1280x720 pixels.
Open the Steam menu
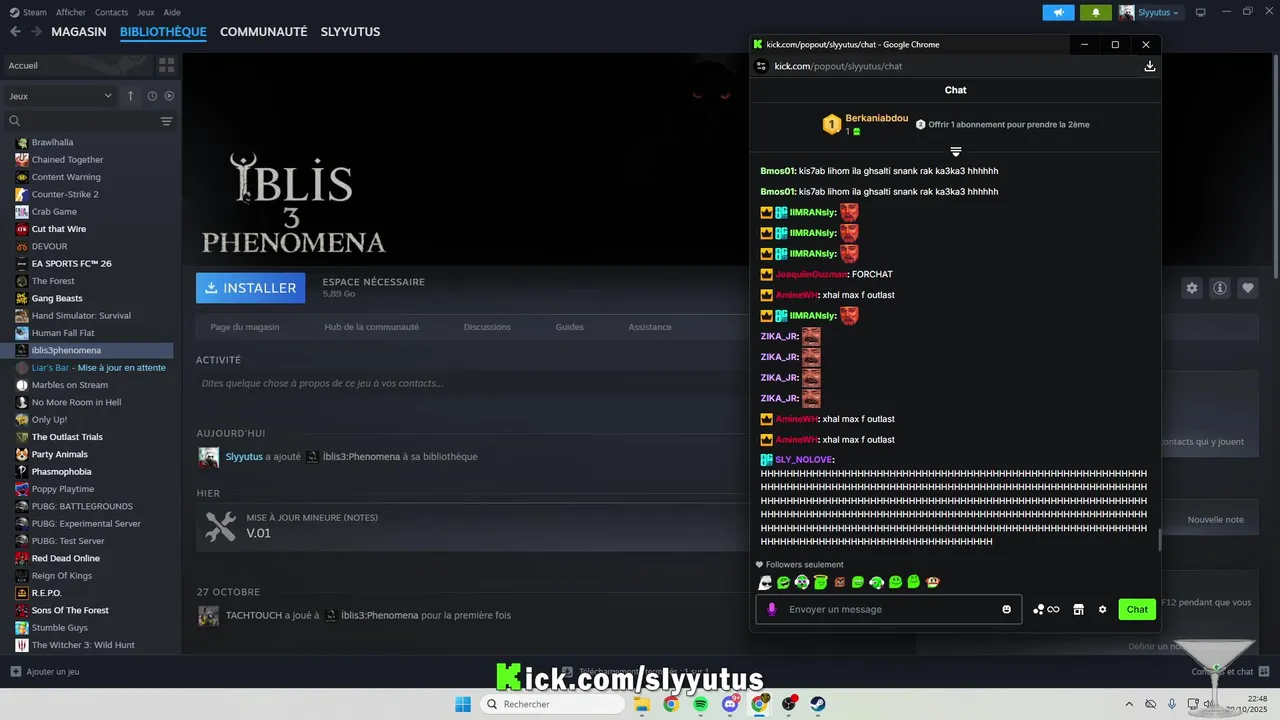pyautogui.click(x=28, y=12)
